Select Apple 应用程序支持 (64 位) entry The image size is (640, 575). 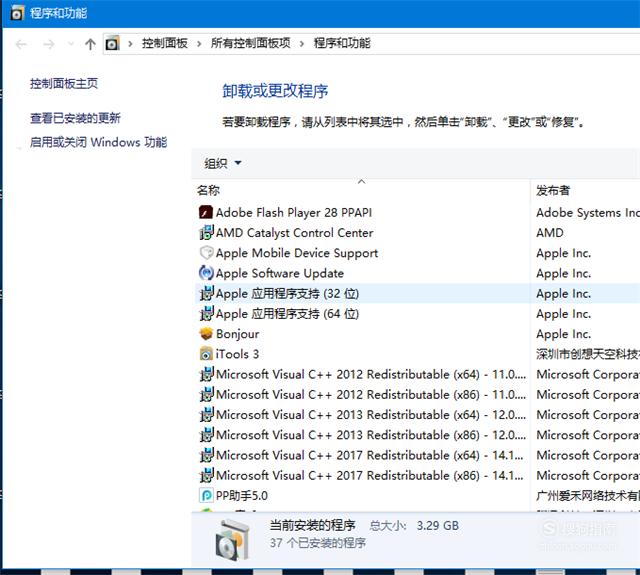tap(287, 313)
